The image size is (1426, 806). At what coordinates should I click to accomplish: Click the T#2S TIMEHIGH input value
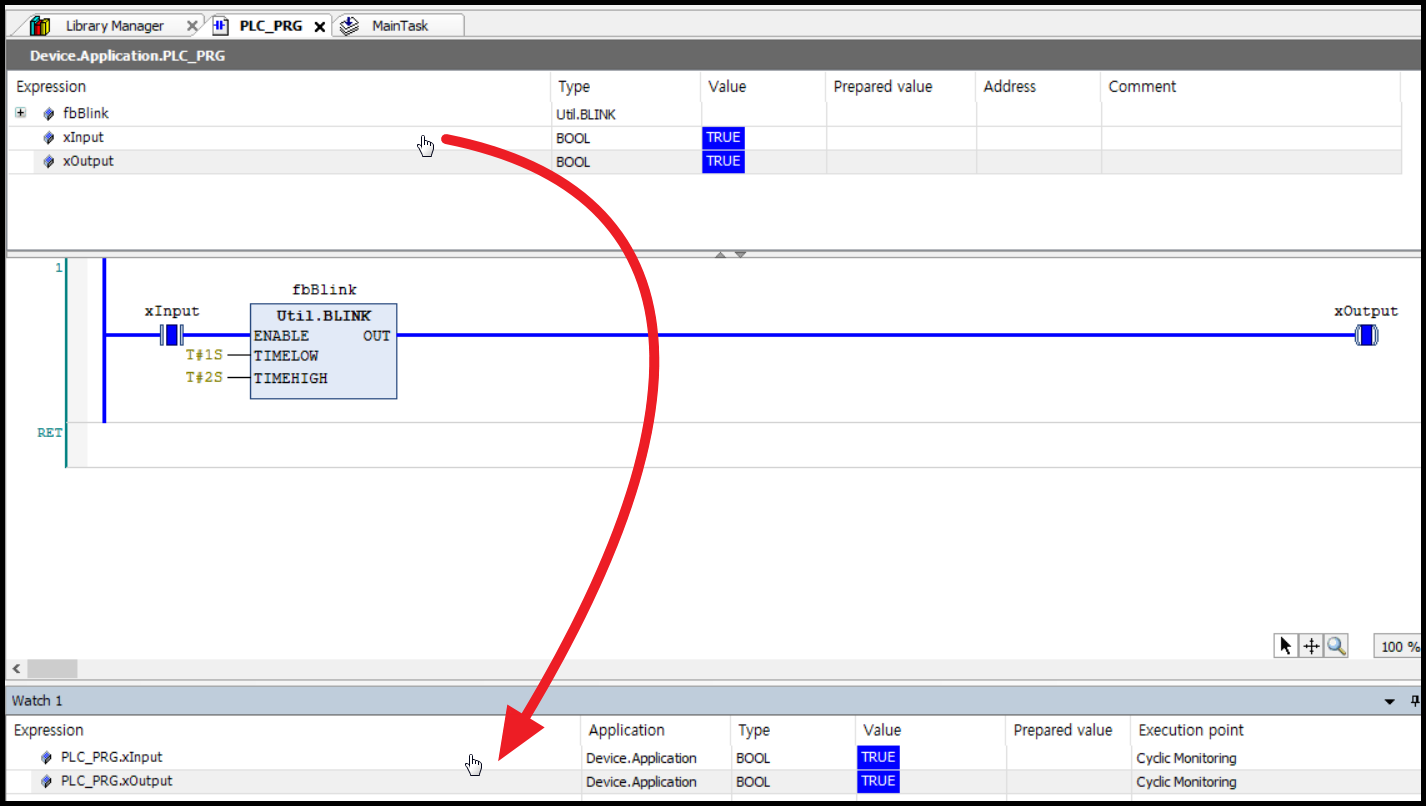pyautogui.click(x=204, y=378)
